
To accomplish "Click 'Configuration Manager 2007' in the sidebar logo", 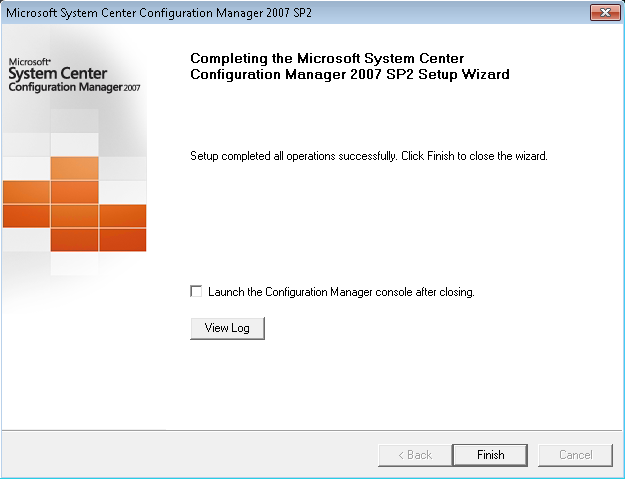I will coord(74,87).
